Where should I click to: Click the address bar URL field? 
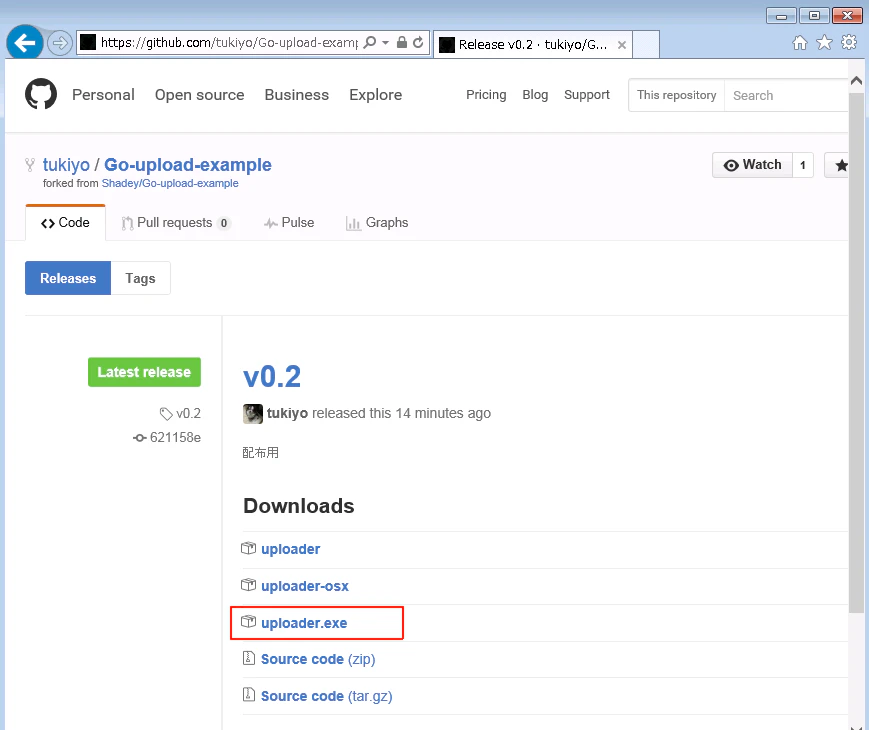point(229,43)
